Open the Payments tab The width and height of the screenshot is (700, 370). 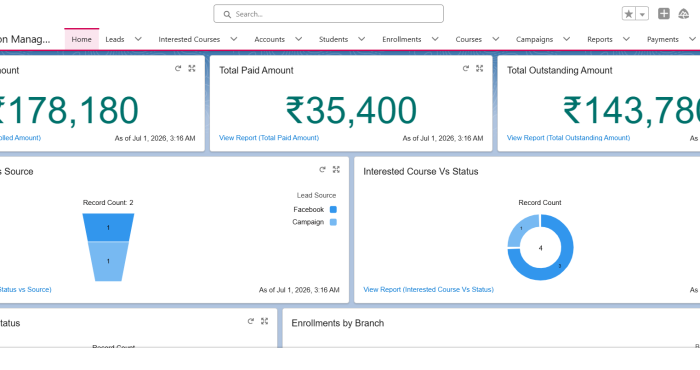pyautogui.click(x=662, y=39)
